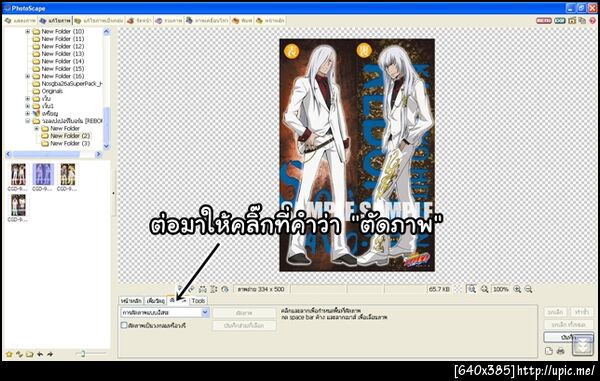600x381 pixels.
Task: Go back with the left arrow icon
Action: tap(40, 354)
